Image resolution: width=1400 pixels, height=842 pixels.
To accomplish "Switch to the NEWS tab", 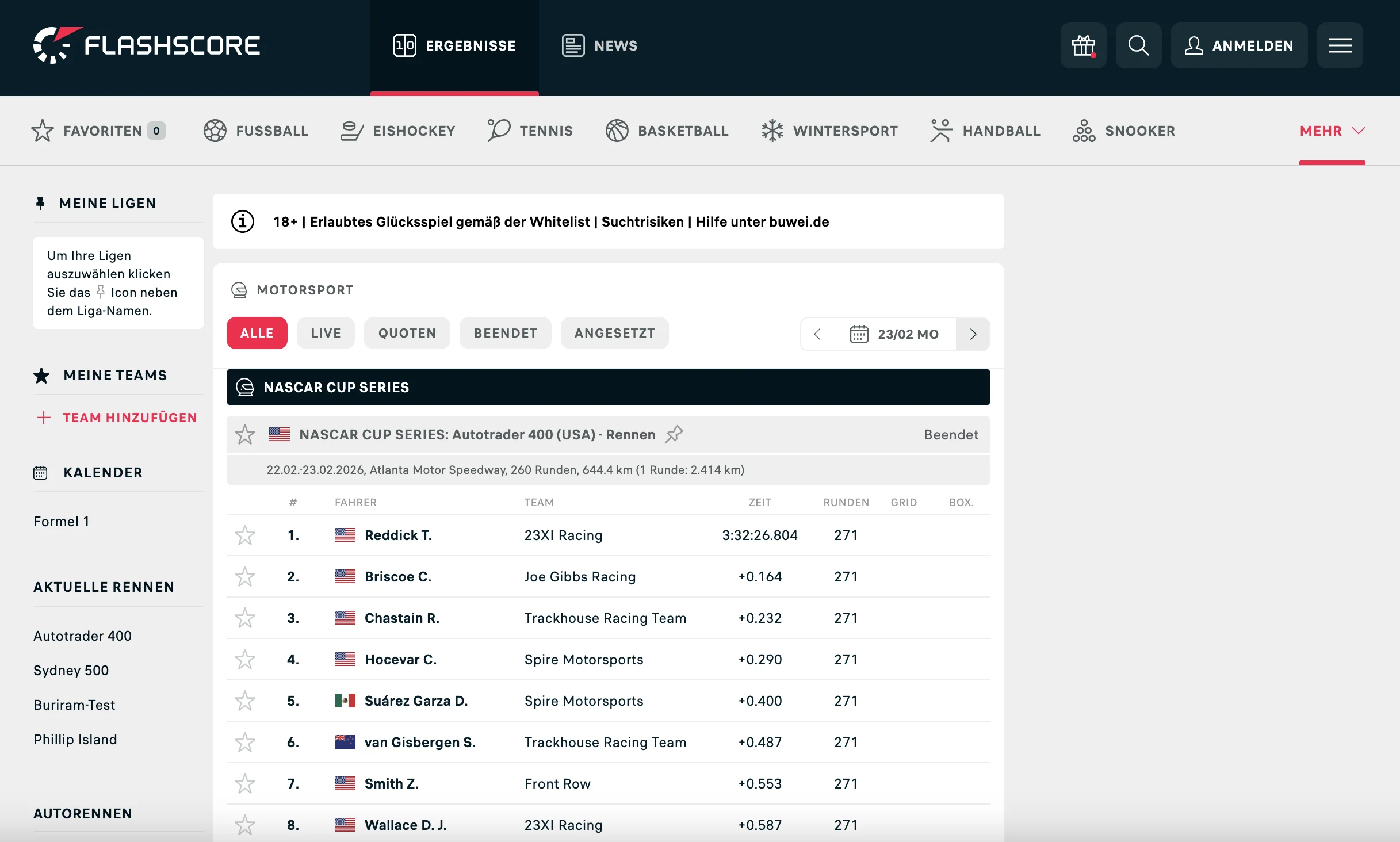I will (x=599, y=45).
